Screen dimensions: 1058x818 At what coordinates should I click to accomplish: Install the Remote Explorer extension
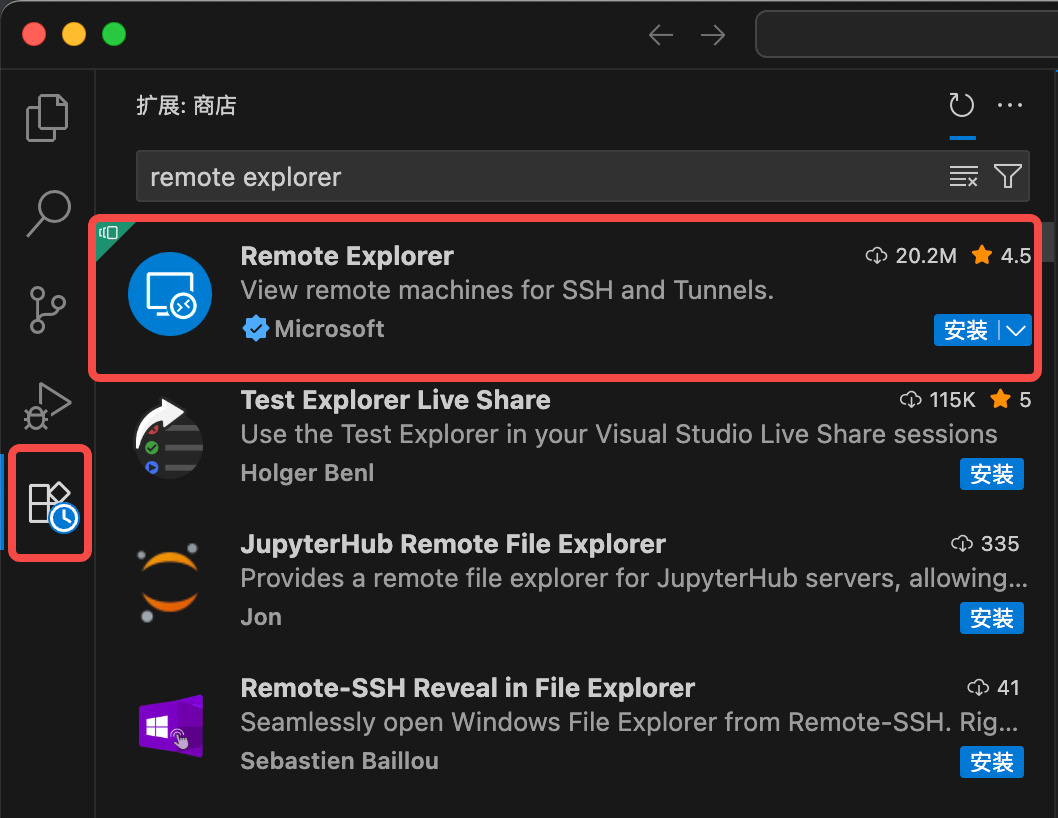pos(965,331)
